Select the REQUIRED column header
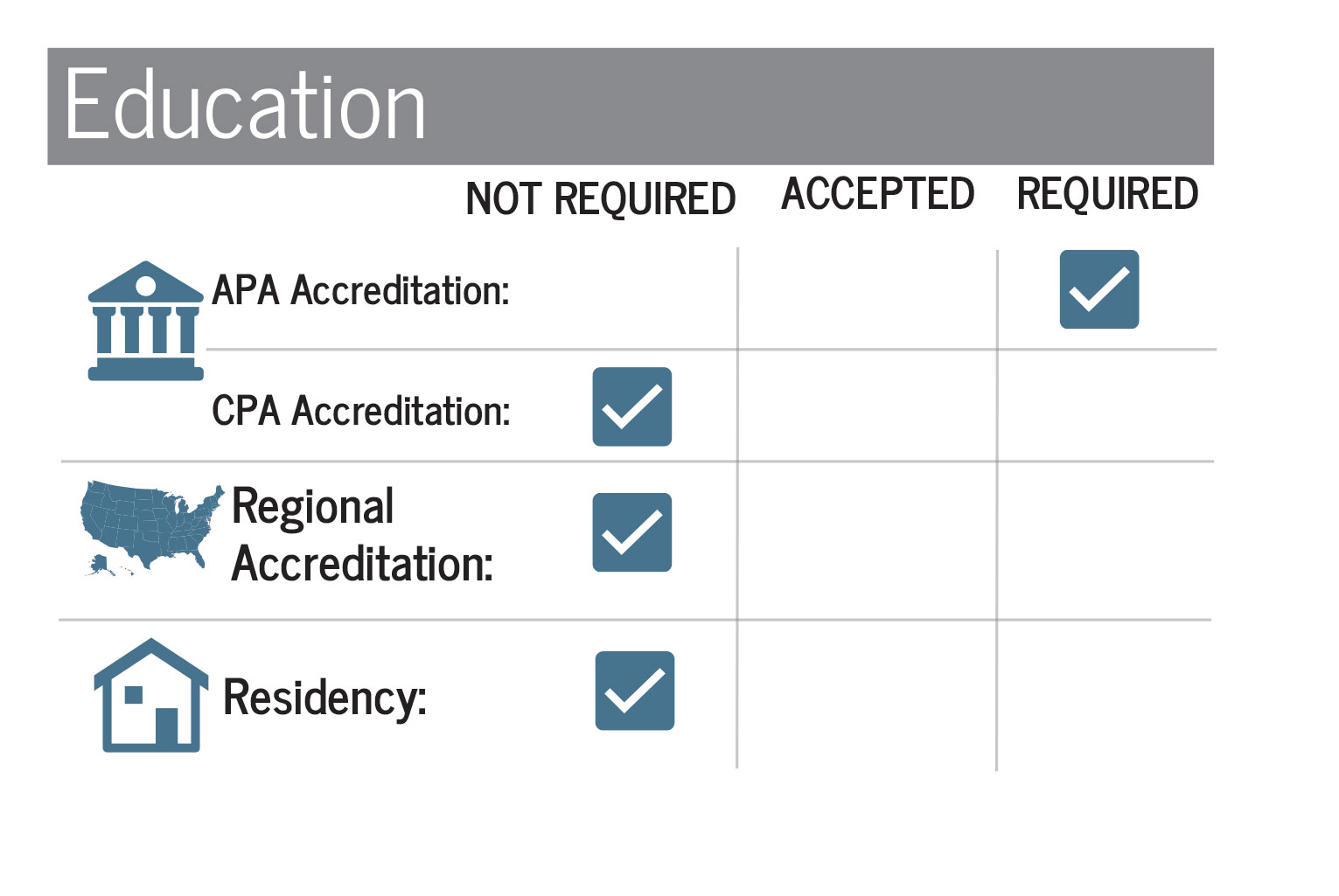Viewport: 1339px width, 896px height. click(1106, 194)
